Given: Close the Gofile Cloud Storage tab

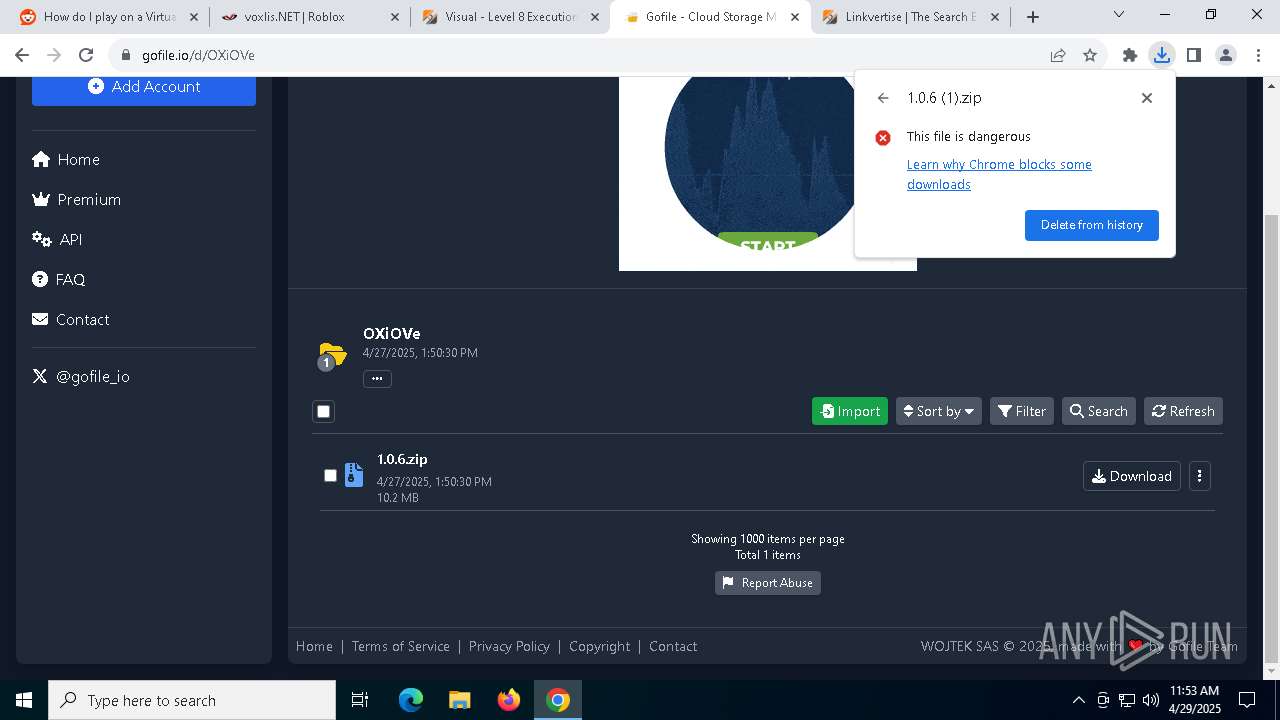Looking at the screenshot, I should [795, 17].
